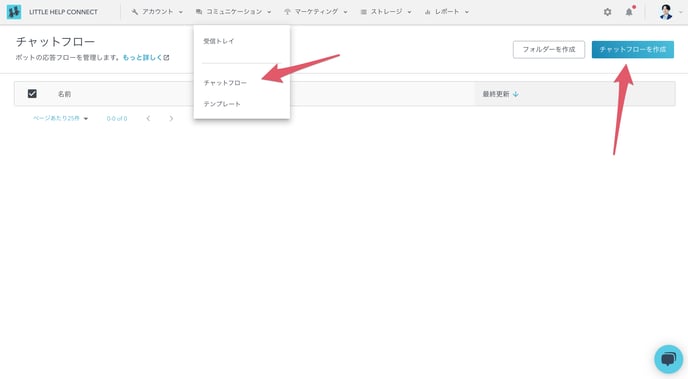Click the user profile avatar
The width and height of the screenshot is (688, 379).
click(666, 12)
